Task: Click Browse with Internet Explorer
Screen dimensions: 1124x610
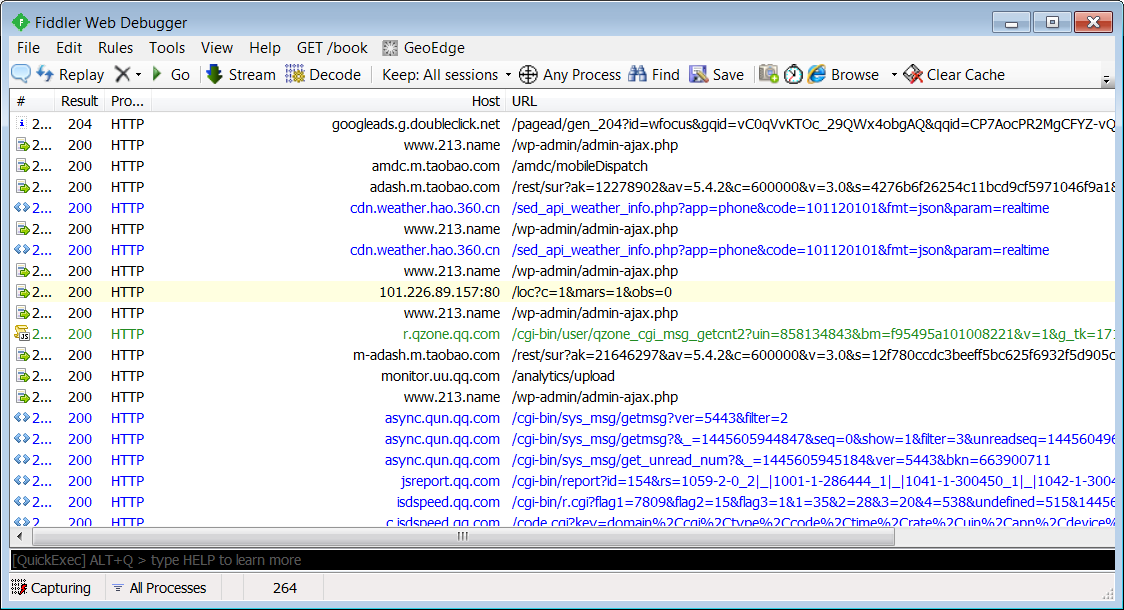Action: [x=843, y=74]
